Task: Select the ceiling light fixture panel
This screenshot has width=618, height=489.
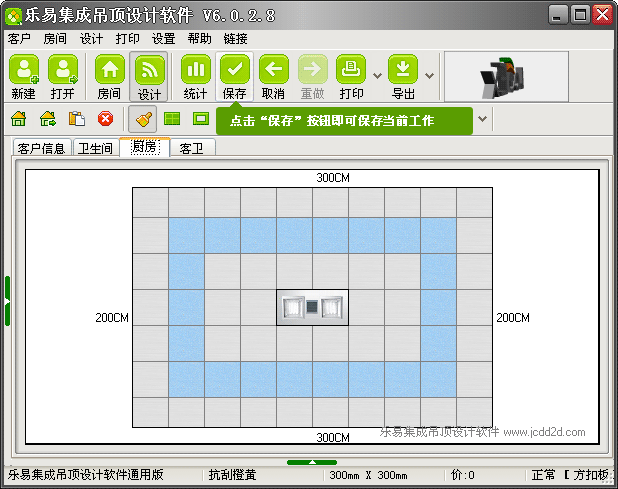Action: click(x=313, y=307)
